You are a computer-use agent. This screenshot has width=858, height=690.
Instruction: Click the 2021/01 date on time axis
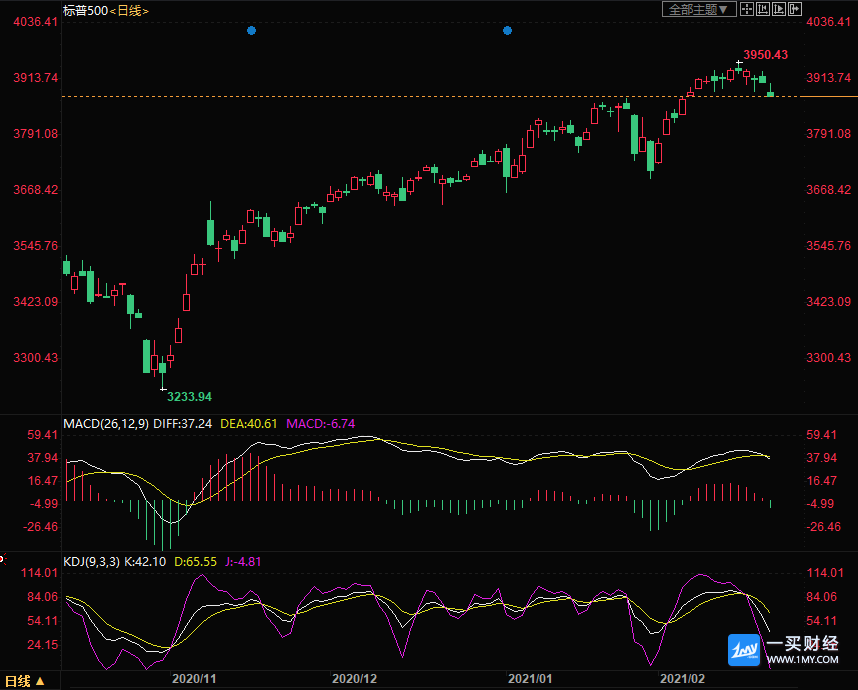click(530, 679)
